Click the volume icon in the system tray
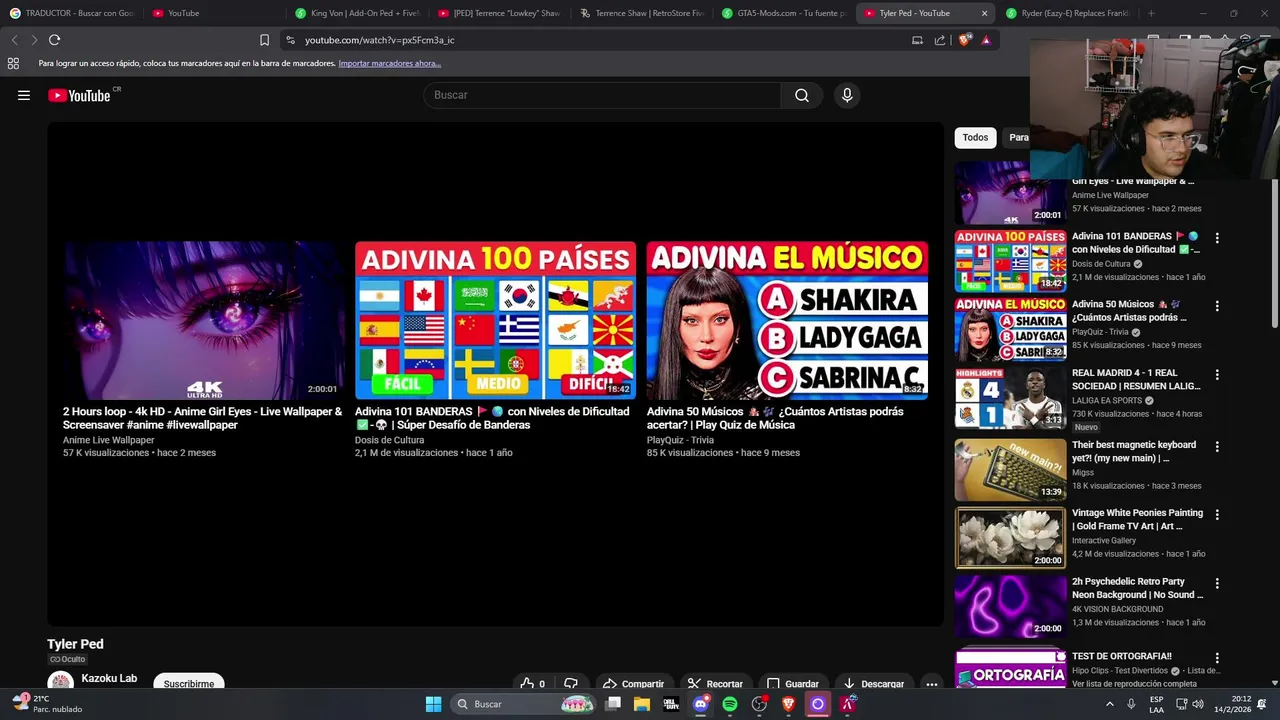The width and height of the screenshot is (1280, 720). 1198,704
